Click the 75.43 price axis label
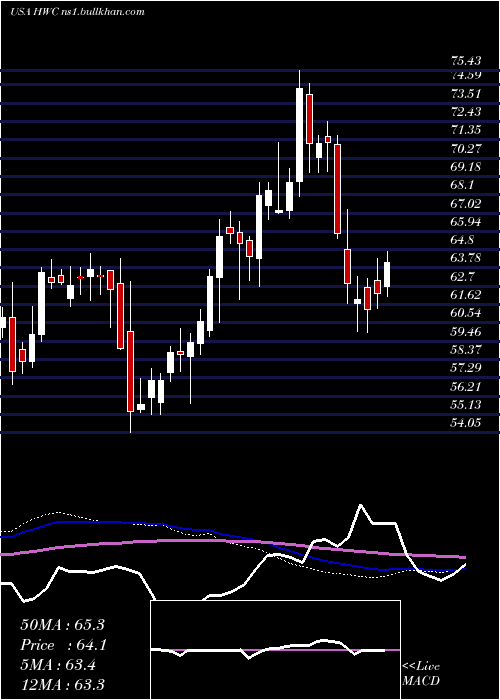This screenshot has width=500, height=700. pos(466,61)
